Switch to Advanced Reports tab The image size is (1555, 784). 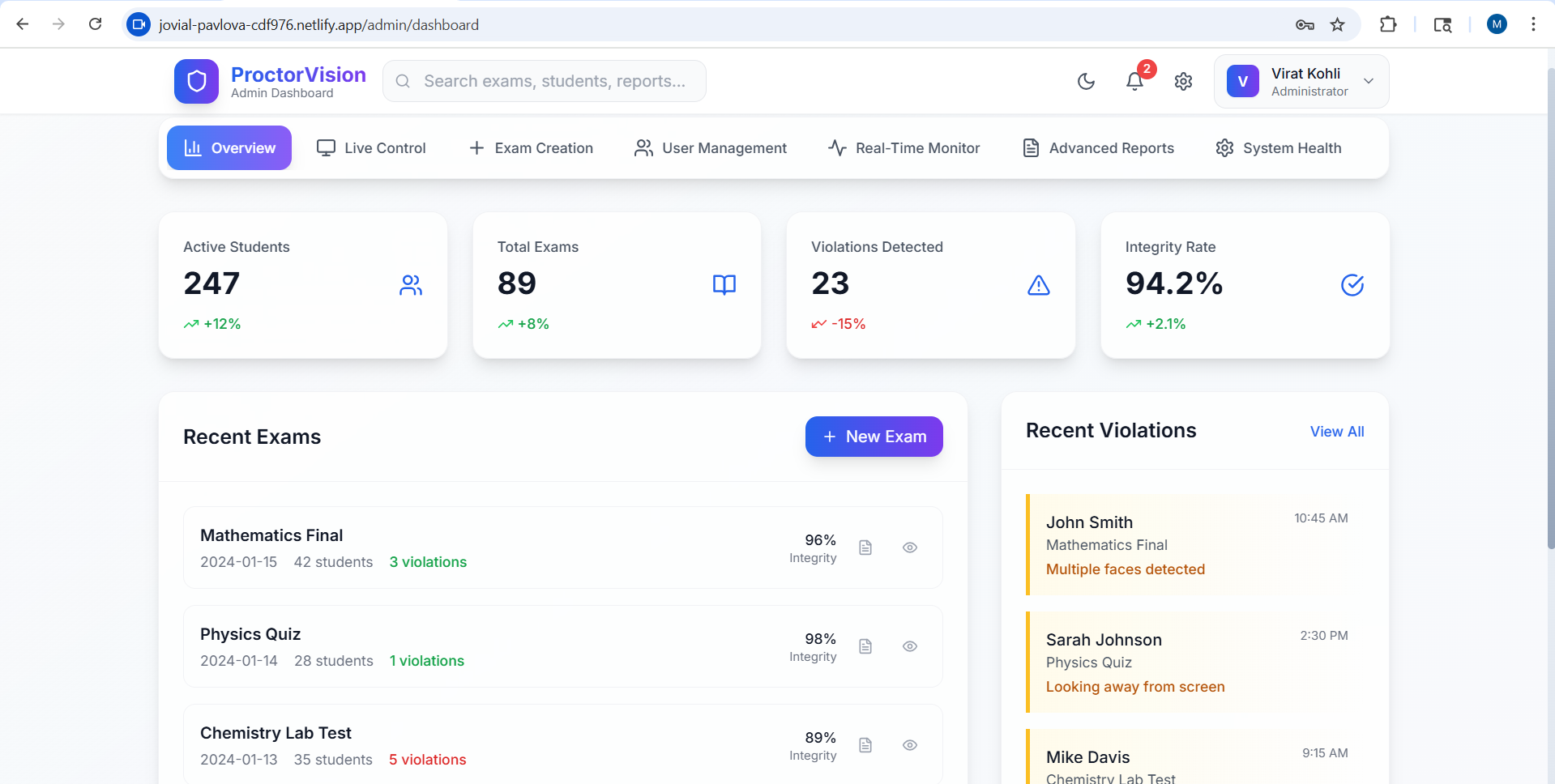coord(1098,148)
